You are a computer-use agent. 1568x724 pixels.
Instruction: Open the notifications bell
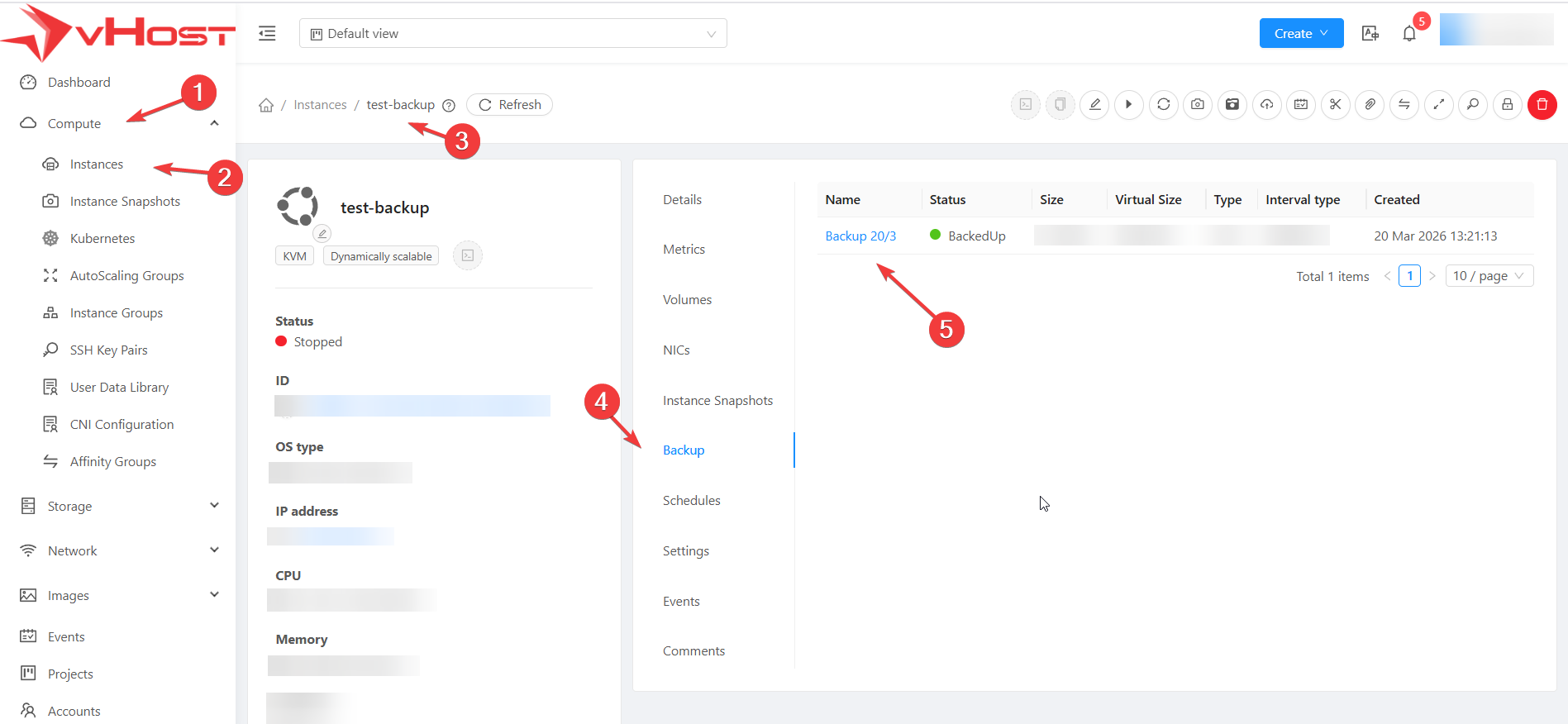pos(1409,34)
